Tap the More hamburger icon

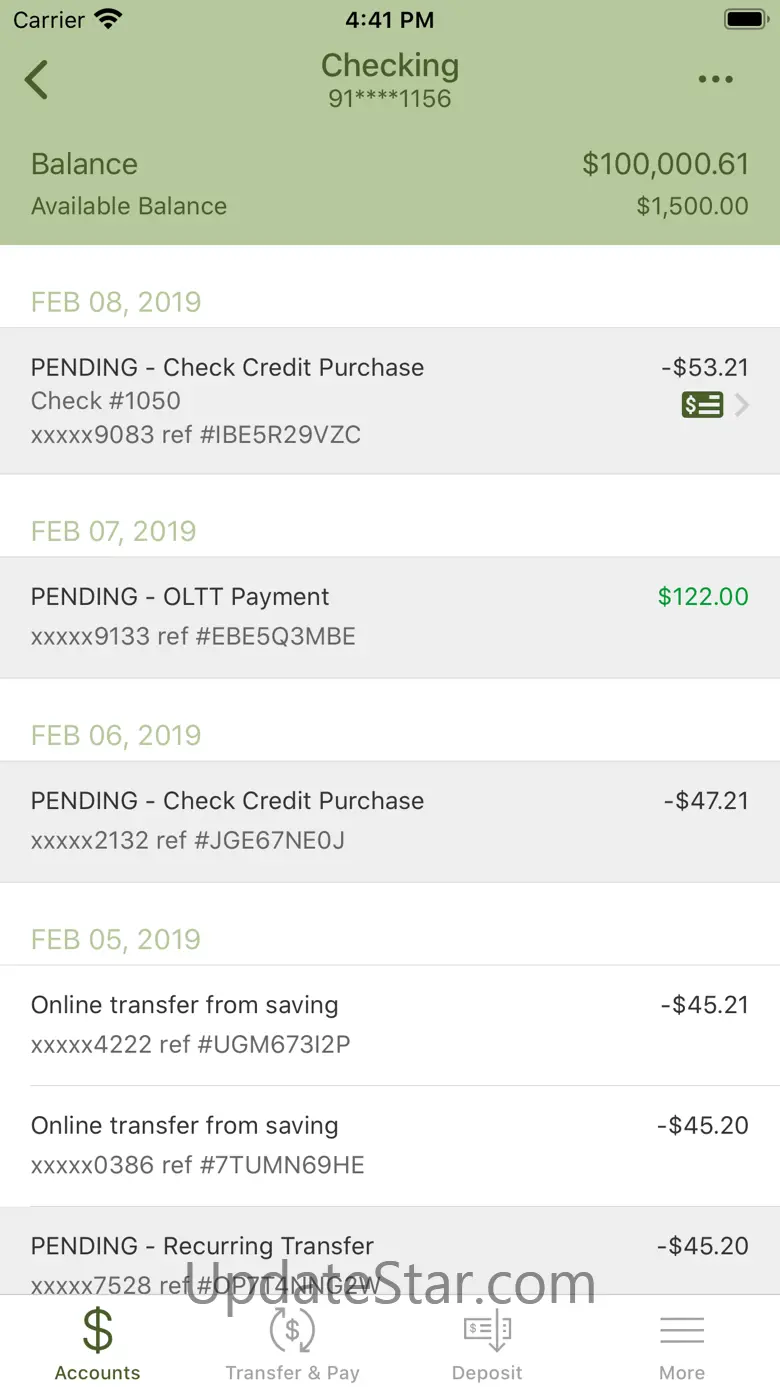682,1331
